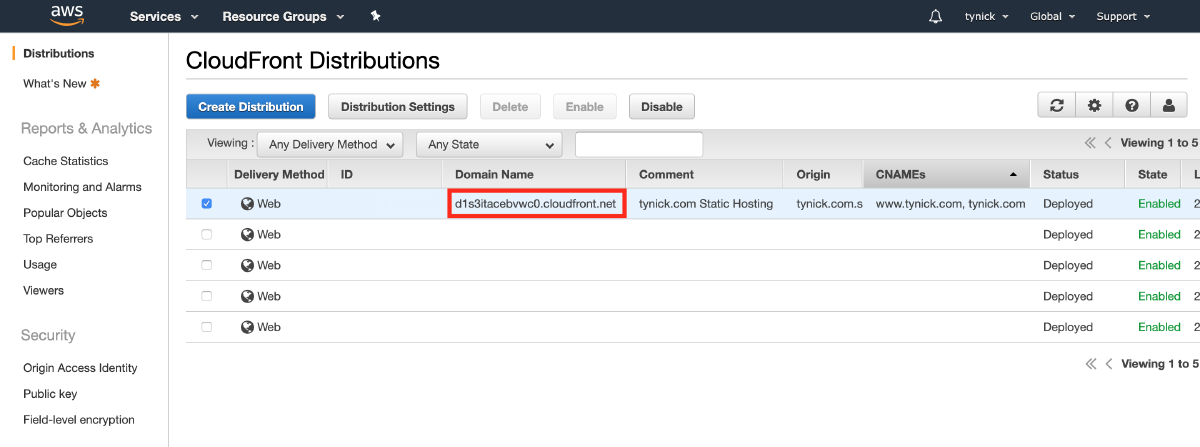Open Public key page in sidebar
Image resolution: width=1200 pixels, height=447 pixels.
tap(50, 394)
